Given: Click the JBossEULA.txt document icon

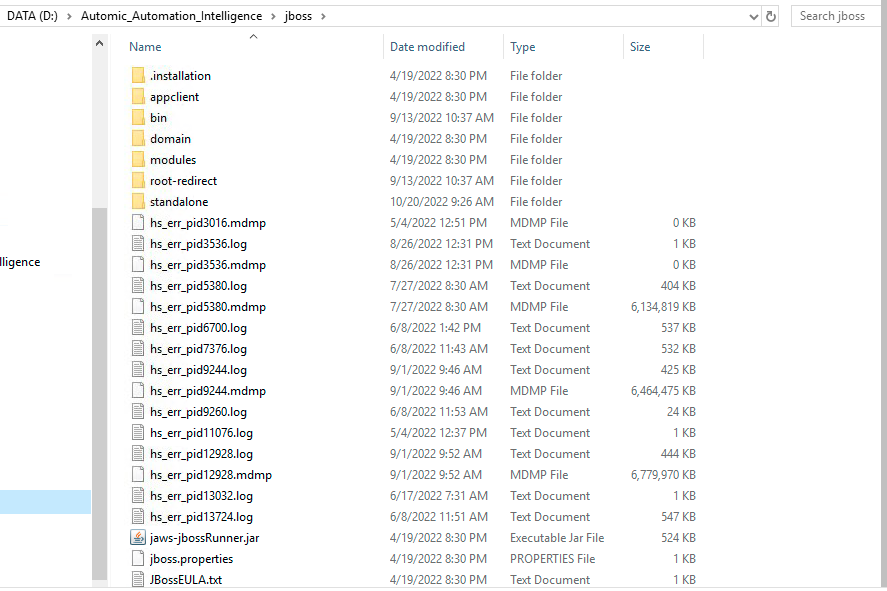Looking at the screenshot, I should [x=138, y=580].
